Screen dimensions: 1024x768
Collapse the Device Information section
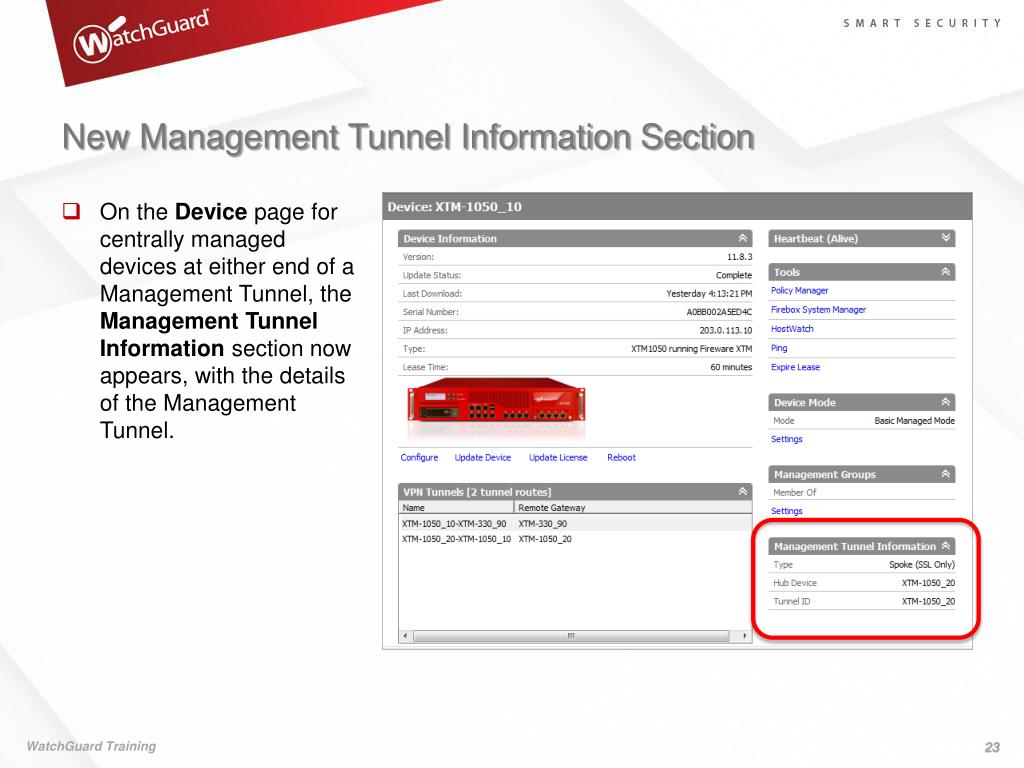pyautogui.click(x=743, y=238)
